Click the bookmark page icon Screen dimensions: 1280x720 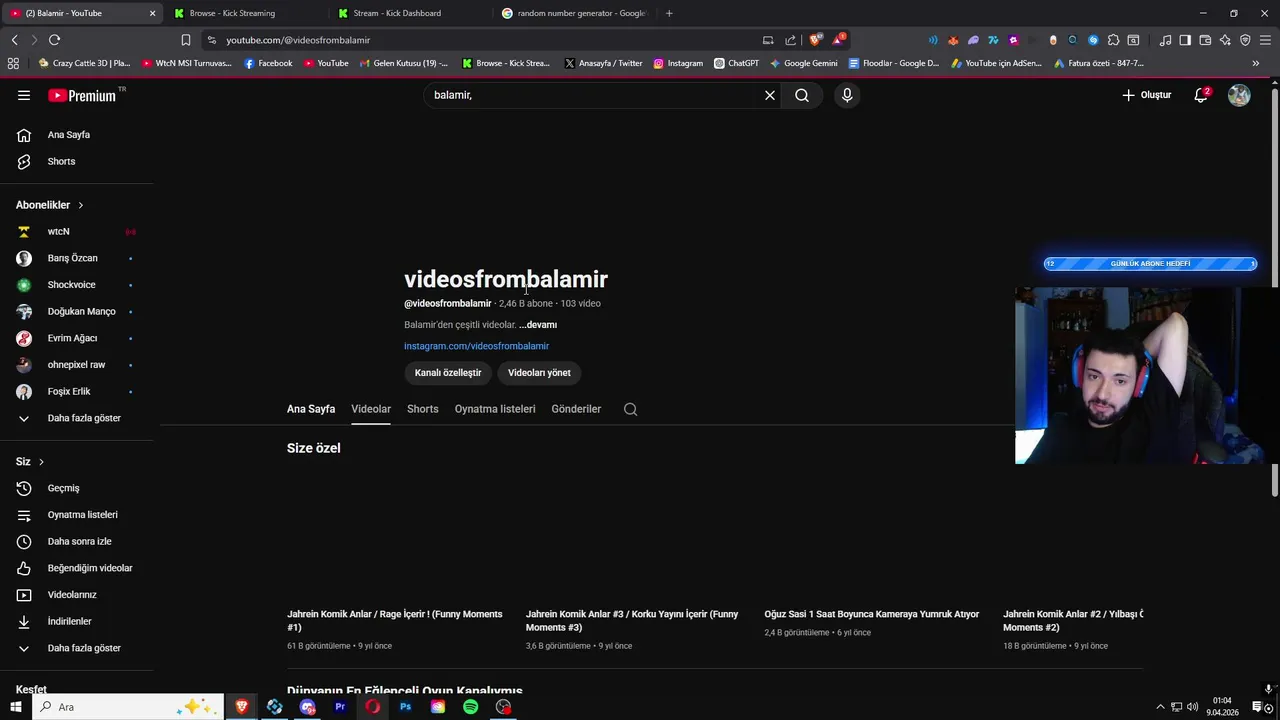[186, 40]
